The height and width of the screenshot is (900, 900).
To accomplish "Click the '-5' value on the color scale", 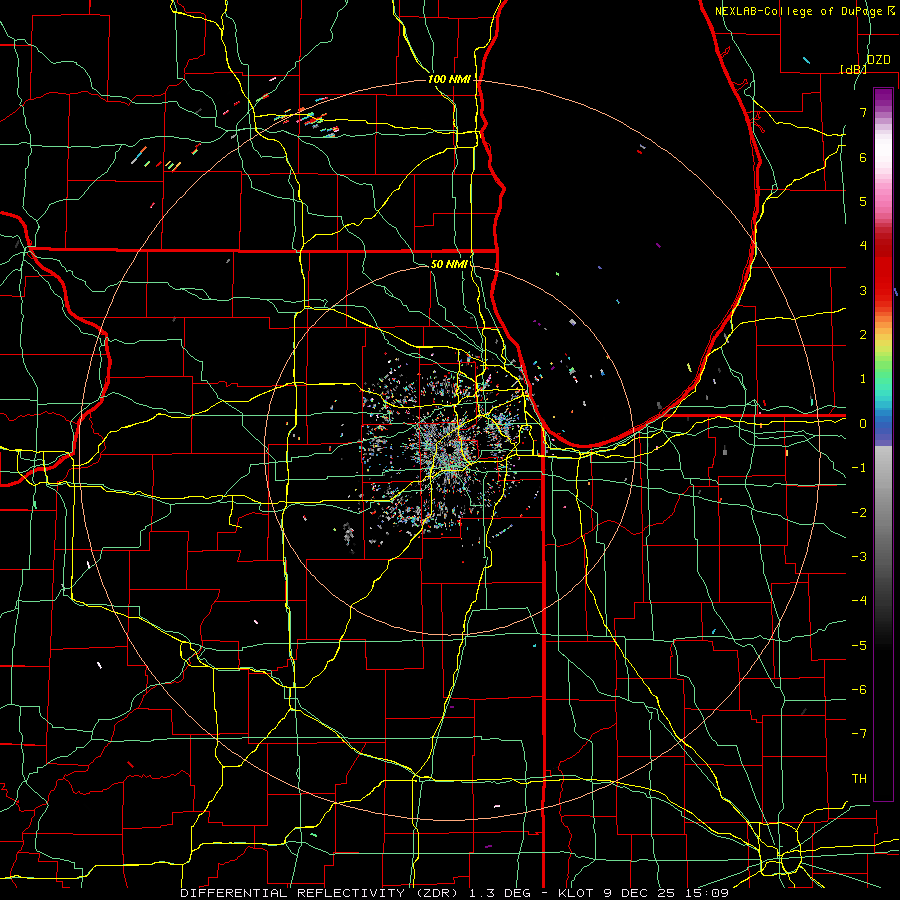I will (x=859, y=646).
